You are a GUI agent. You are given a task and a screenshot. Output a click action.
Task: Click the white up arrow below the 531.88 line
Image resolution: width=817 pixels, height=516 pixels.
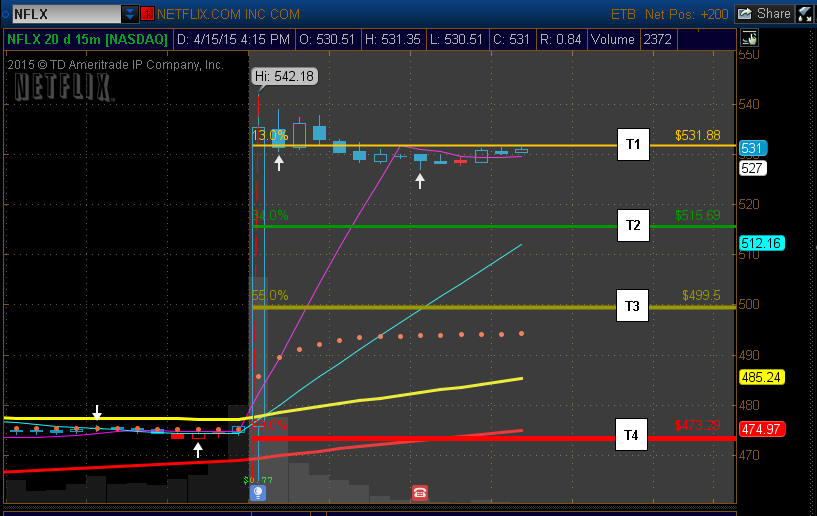[279, 162]
